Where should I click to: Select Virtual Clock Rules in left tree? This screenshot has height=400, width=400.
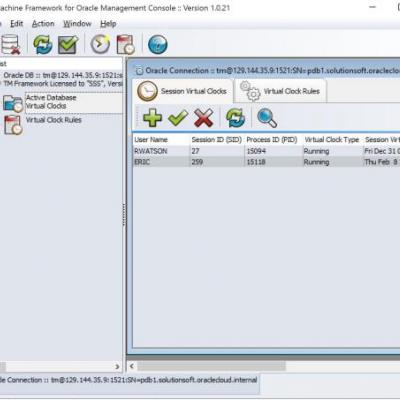click(54, 120)
